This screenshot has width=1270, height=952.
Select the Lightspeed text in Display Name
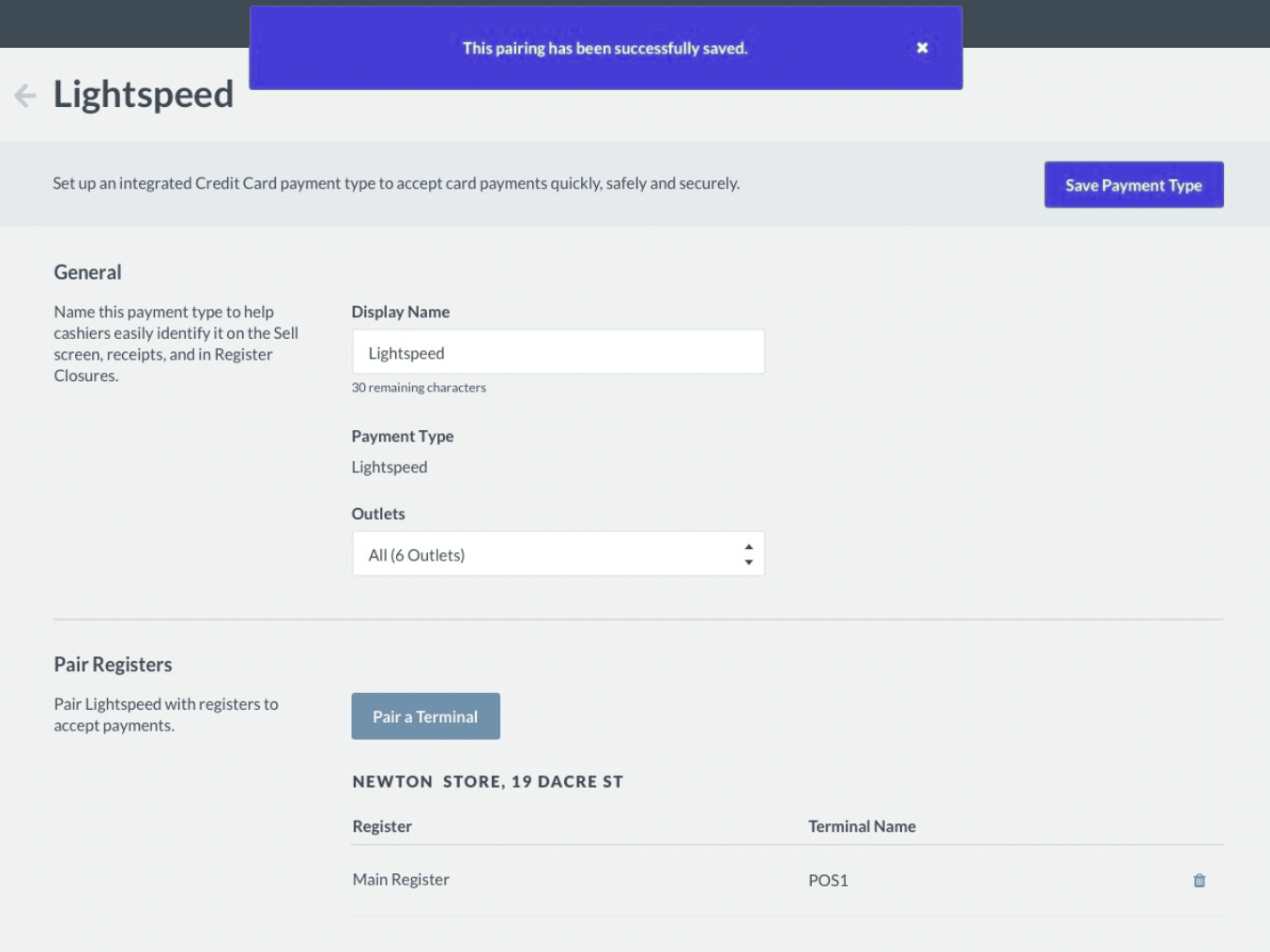[405, 352]
